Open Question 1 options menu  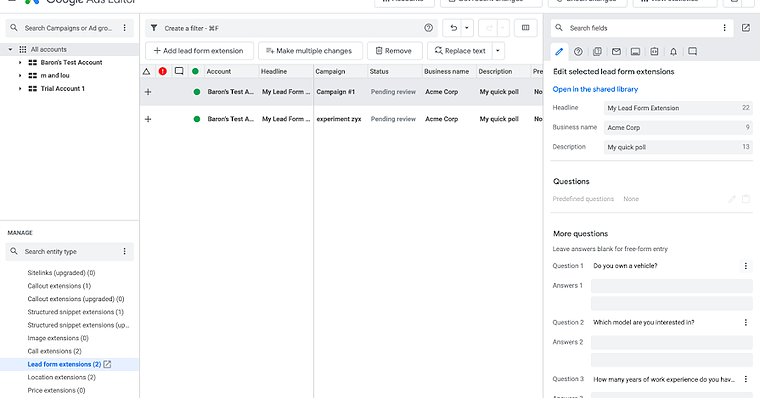pyautogui.click(x=746, y=266)
